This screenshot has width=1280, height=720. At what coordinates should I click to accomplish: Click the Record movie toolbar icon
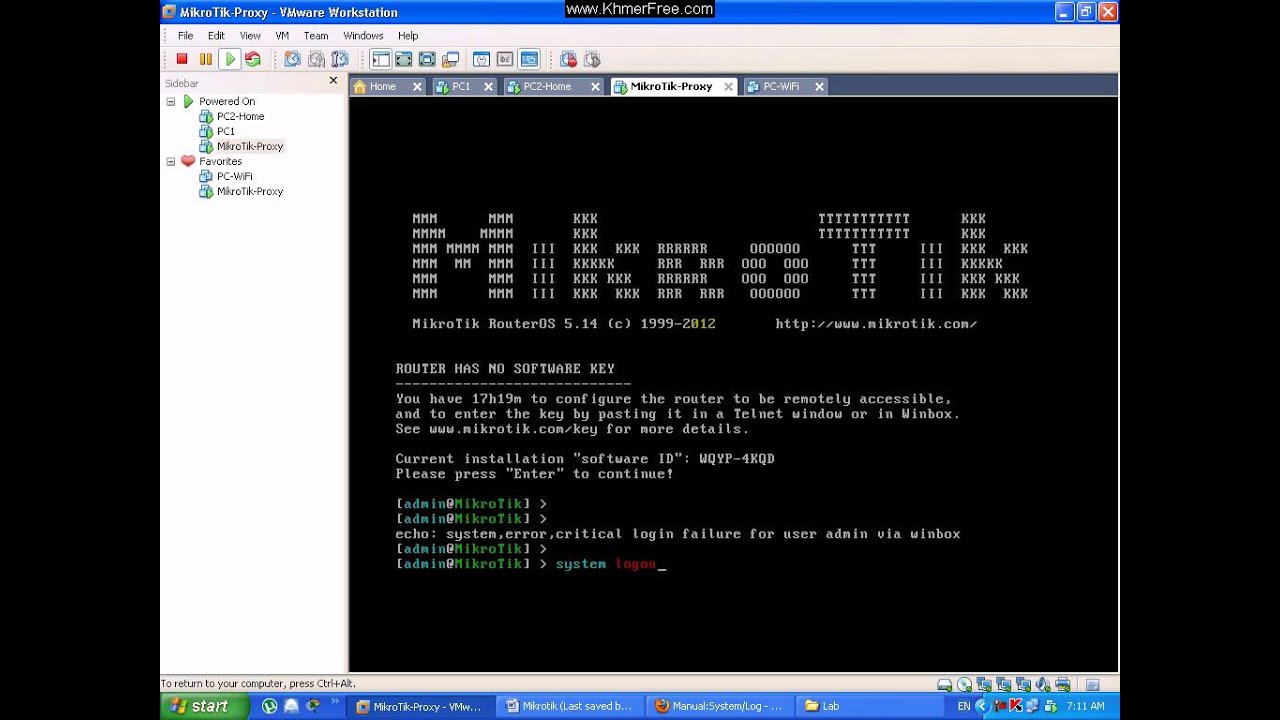pos(568,60)
